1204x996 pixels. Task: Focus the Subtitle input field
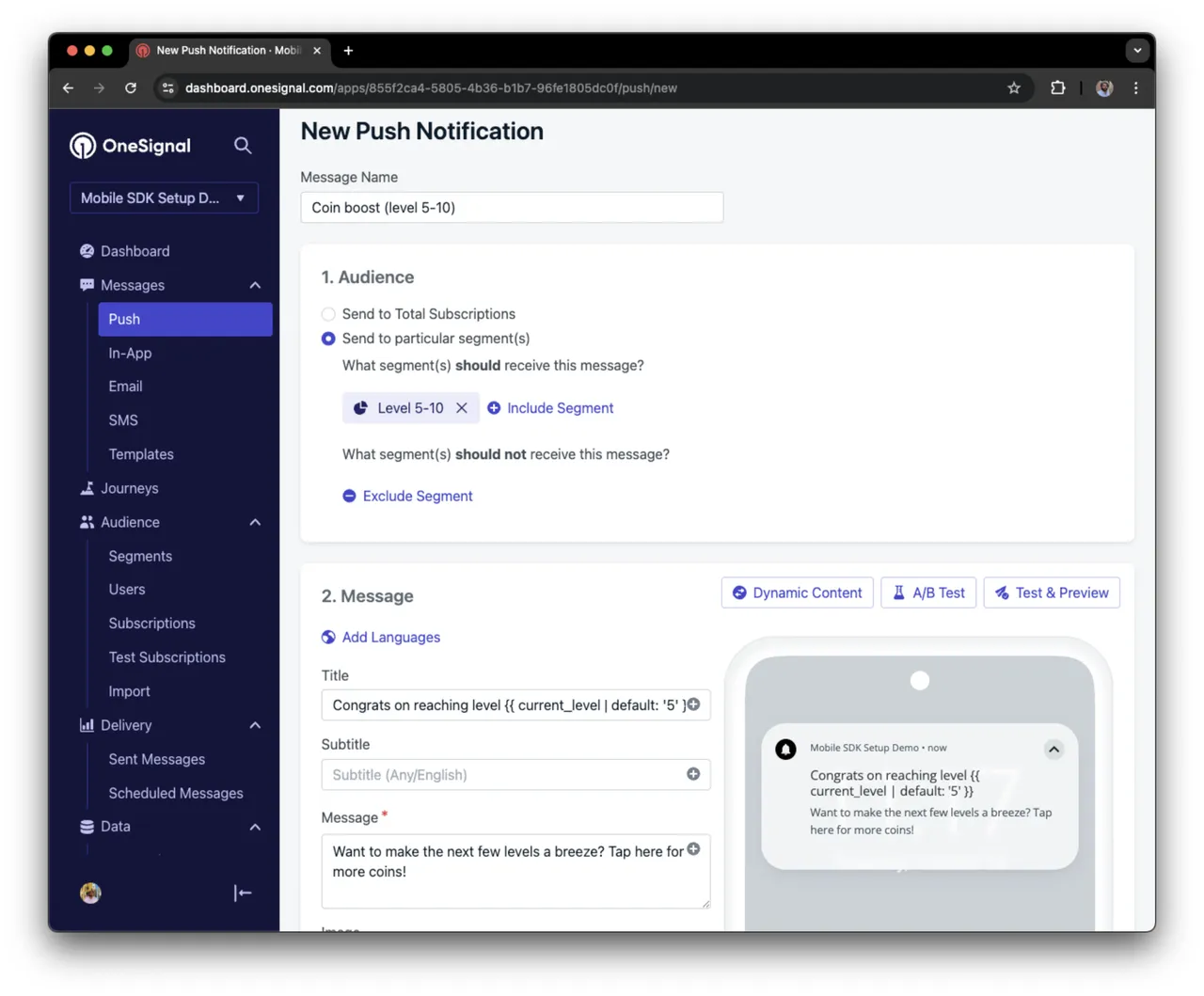point(515,774)
